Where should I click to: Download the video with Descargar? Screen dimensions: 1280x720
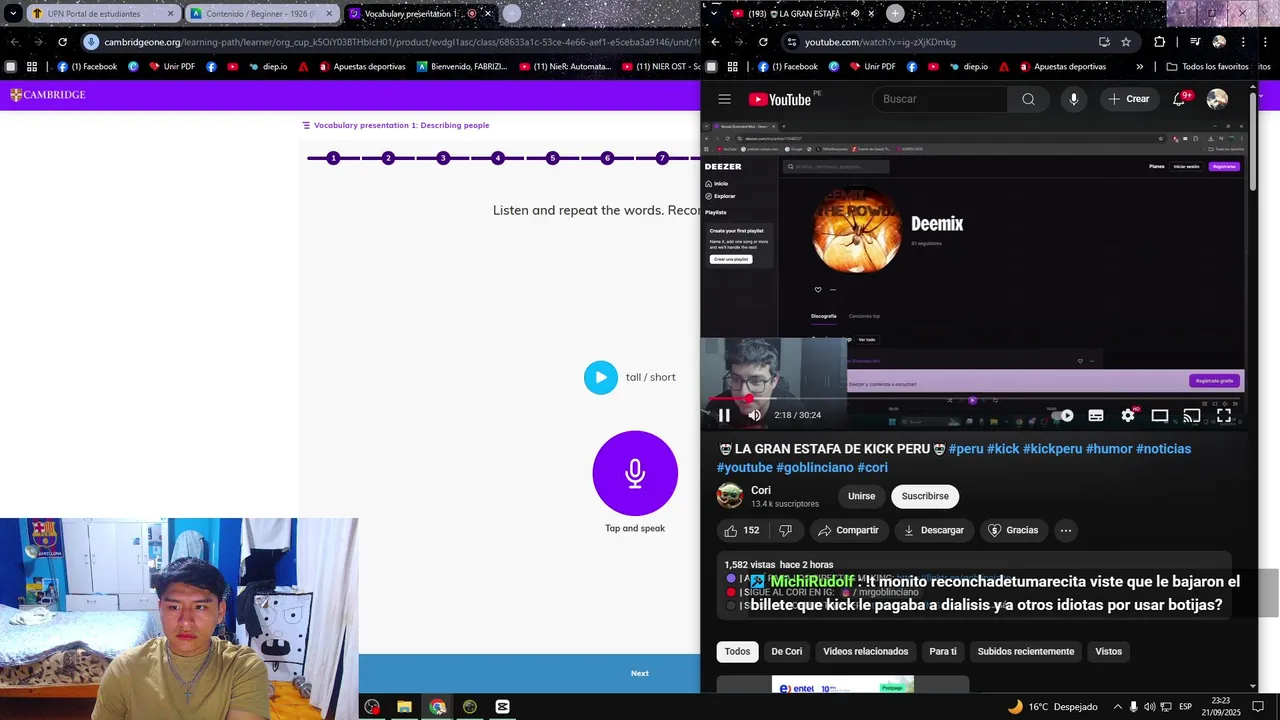pos(933,530)
